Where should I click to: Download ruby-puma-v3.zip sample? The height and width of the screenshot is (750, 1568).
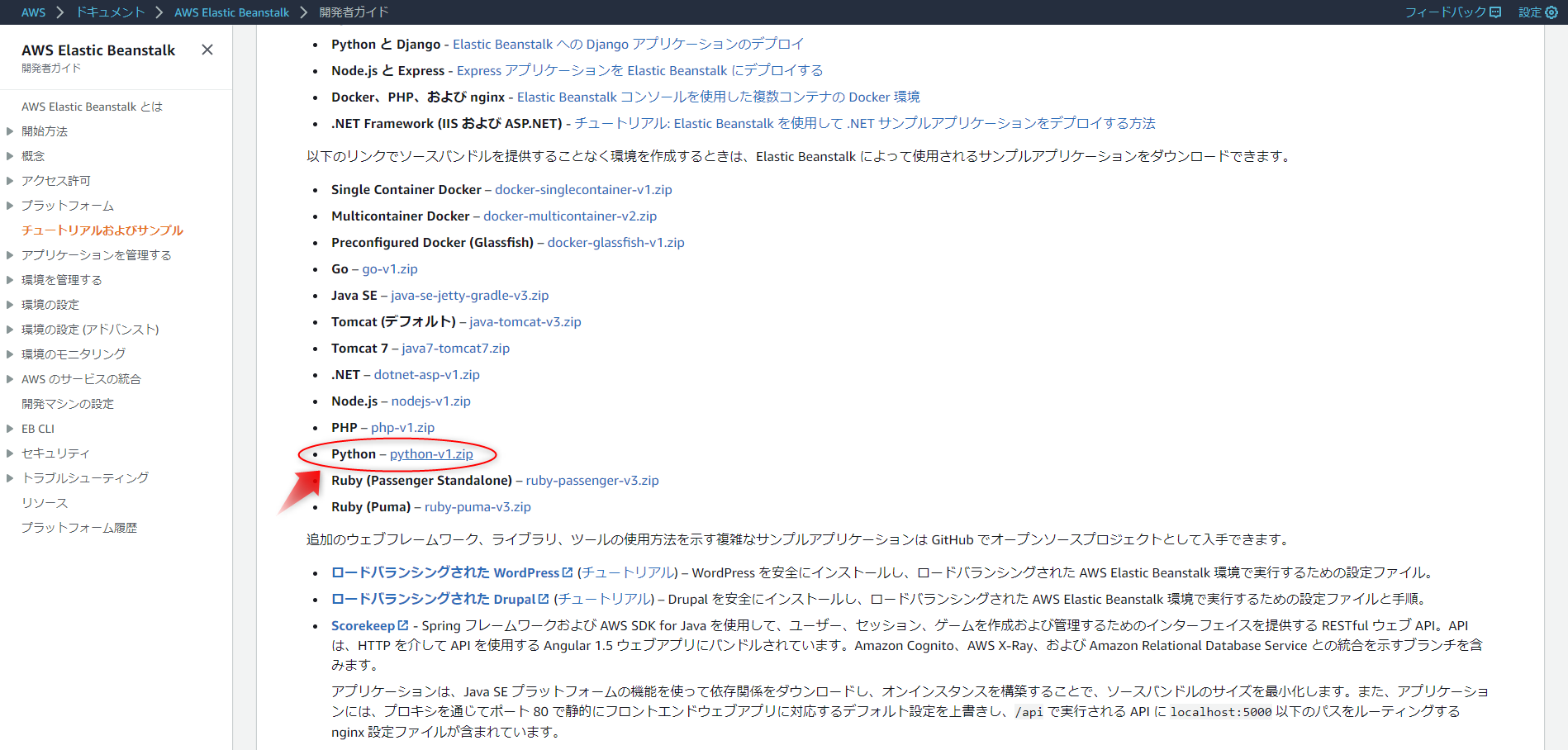coord(478,507)
